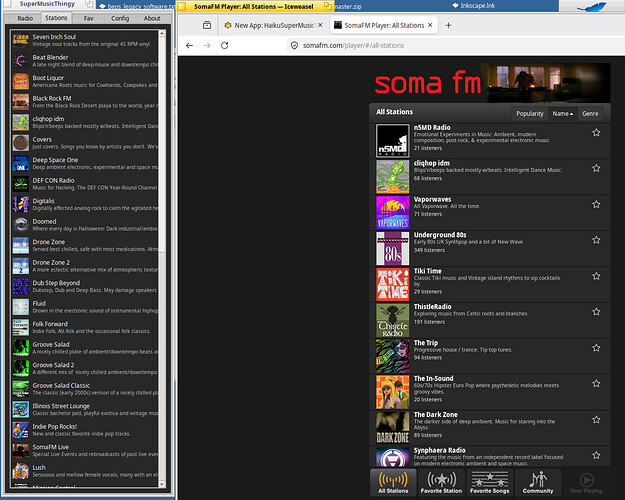Click the Doomed station icon in SuperMusicThingy
625x500 pixels.
click(x=21, y=225)
